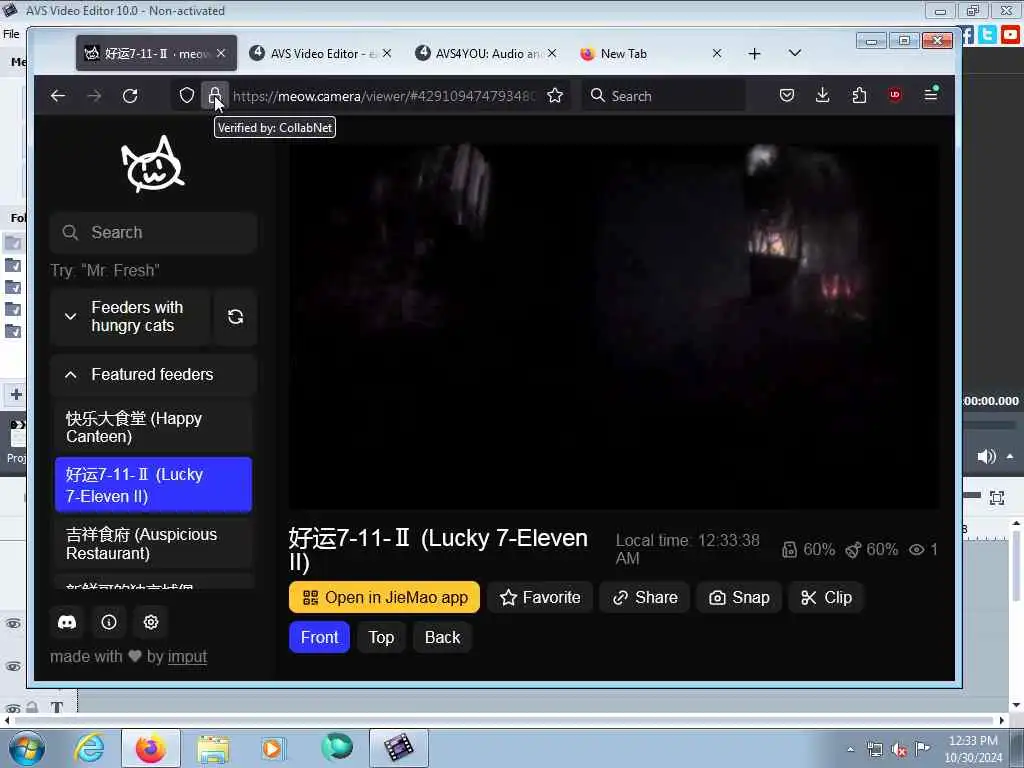Click the meow.camera URL address bar
1024x768 pixels.
[x=384, y=96]
